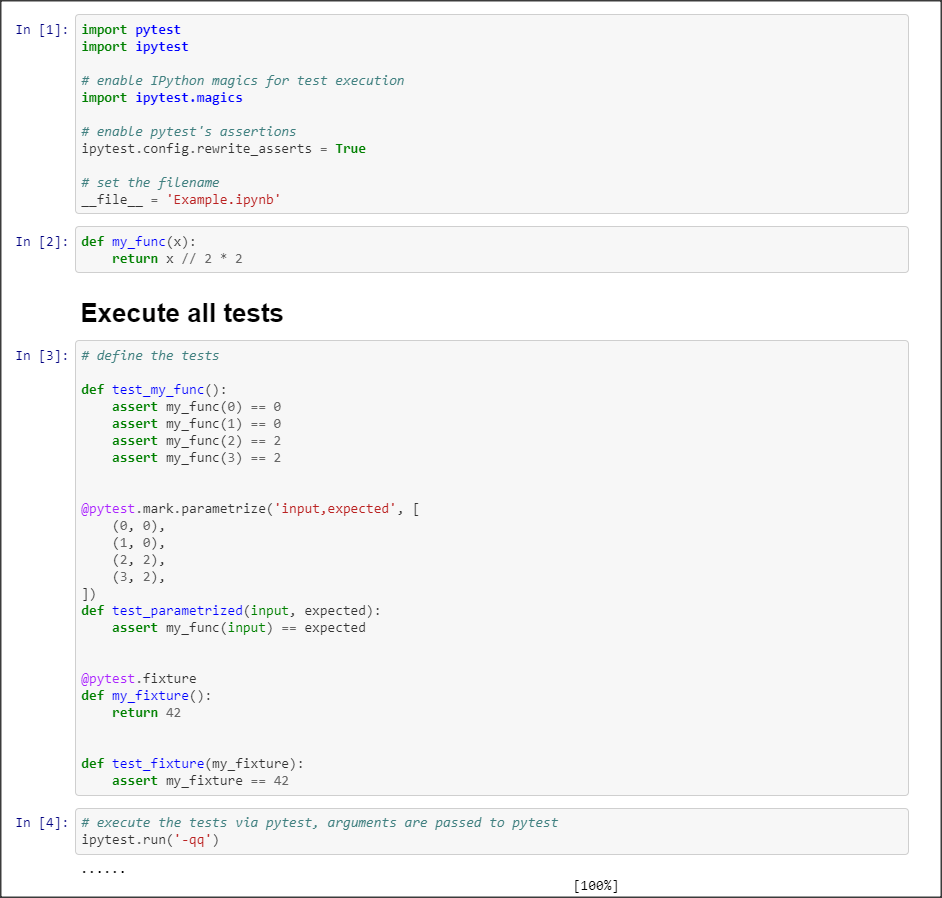Select the rewrite_asserts = True assignment
942x898 pixels.
(x=215, y=148)
